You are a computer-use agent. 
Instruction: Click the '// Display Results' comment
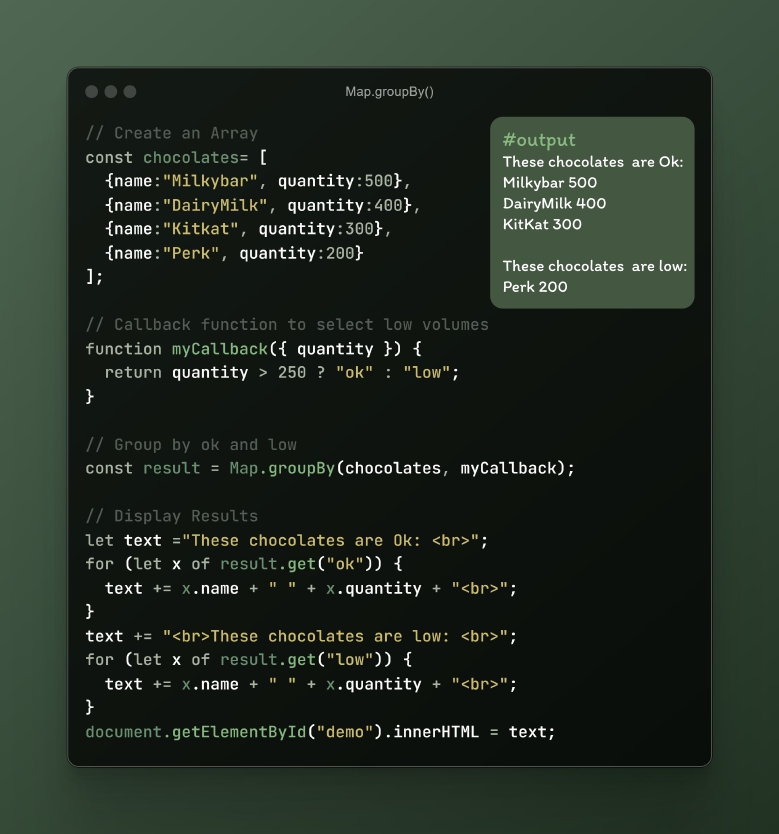point(172,516)
